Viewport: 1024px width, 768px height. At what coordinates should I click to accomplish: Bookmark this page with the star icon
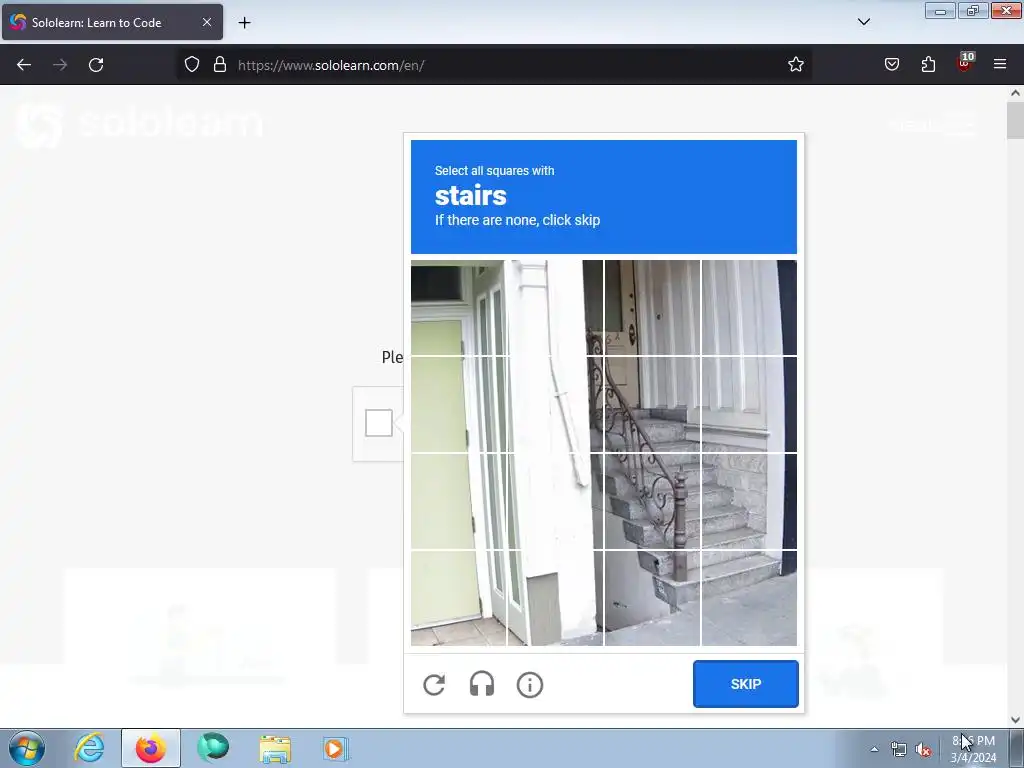coord(795,65)
